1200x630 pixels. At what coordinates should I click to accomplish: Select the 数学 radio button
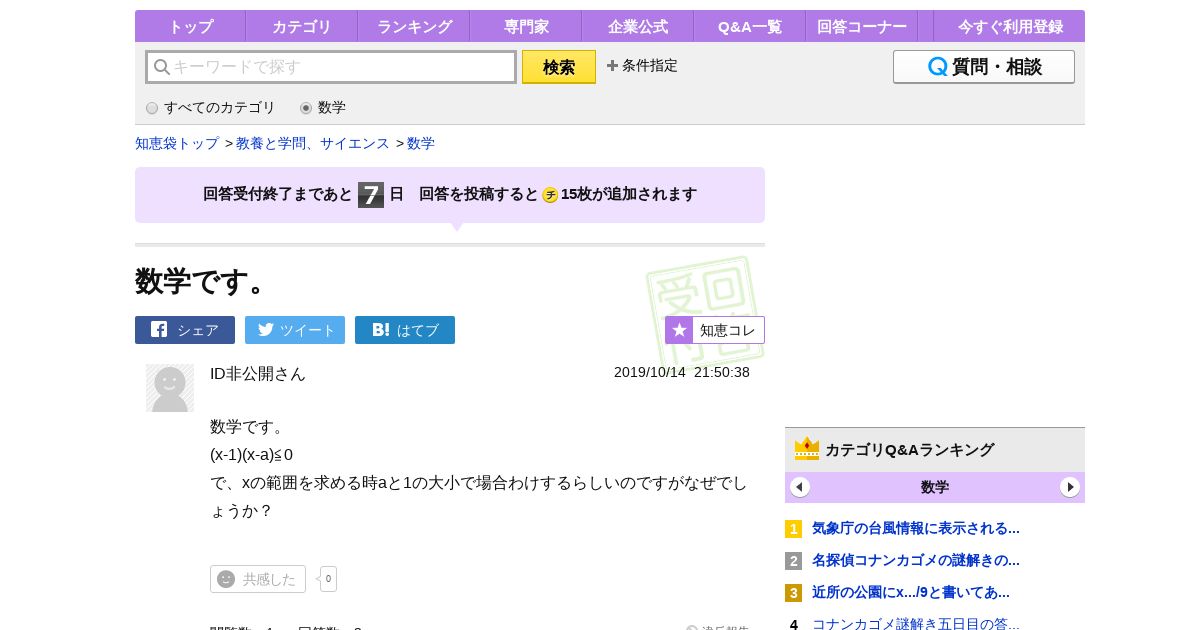point(306,108)
